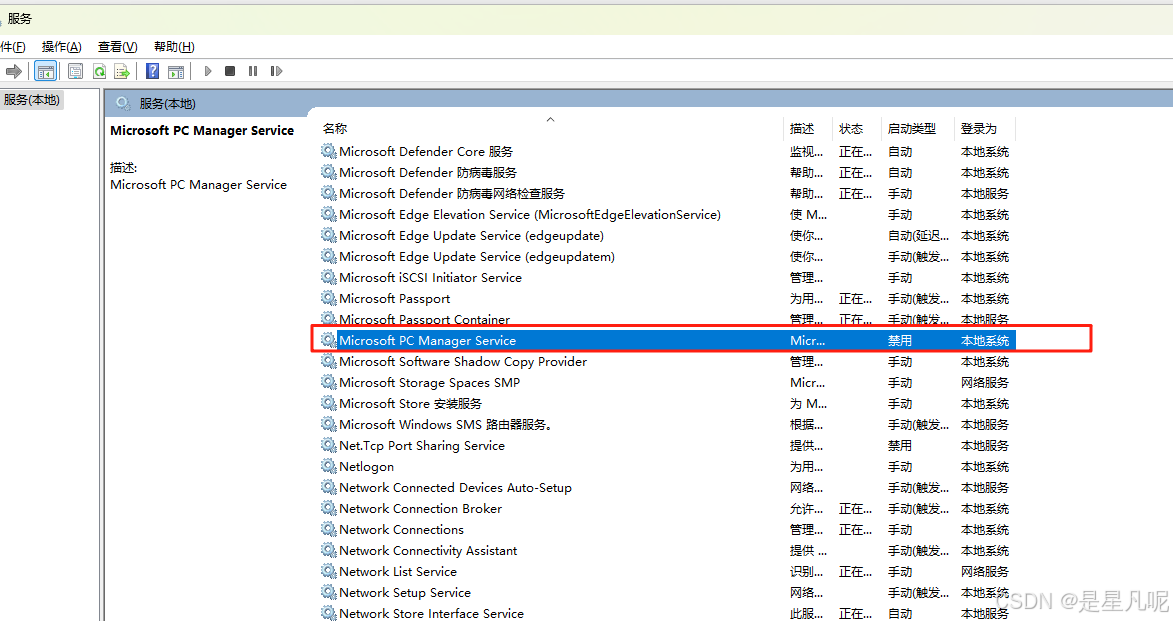
Task: Open the 操作(A) menu
Action: click(x=61, y=46)
